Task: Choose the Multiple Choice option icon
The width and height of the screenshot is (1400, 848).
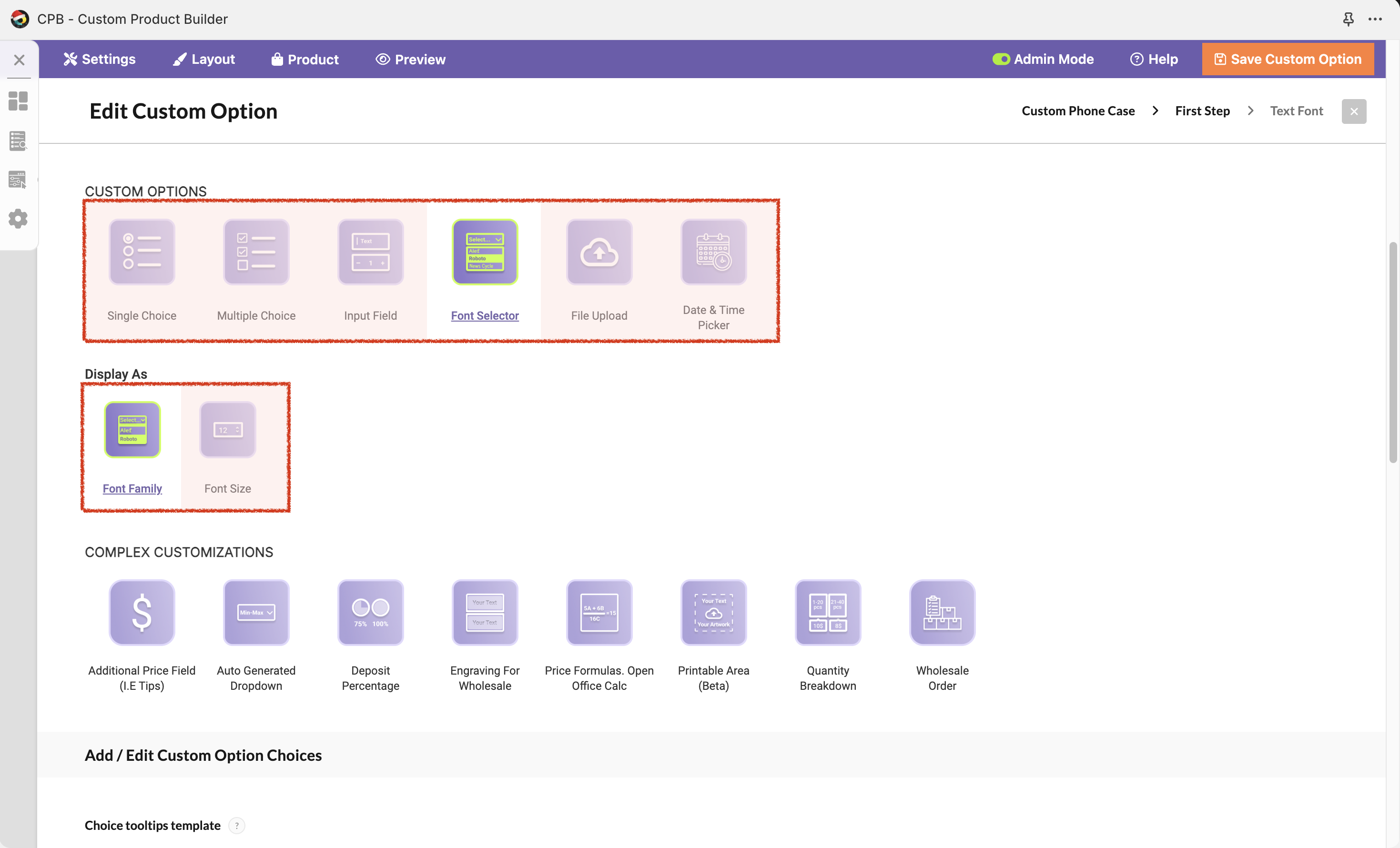Action: [x=256, y=252]
